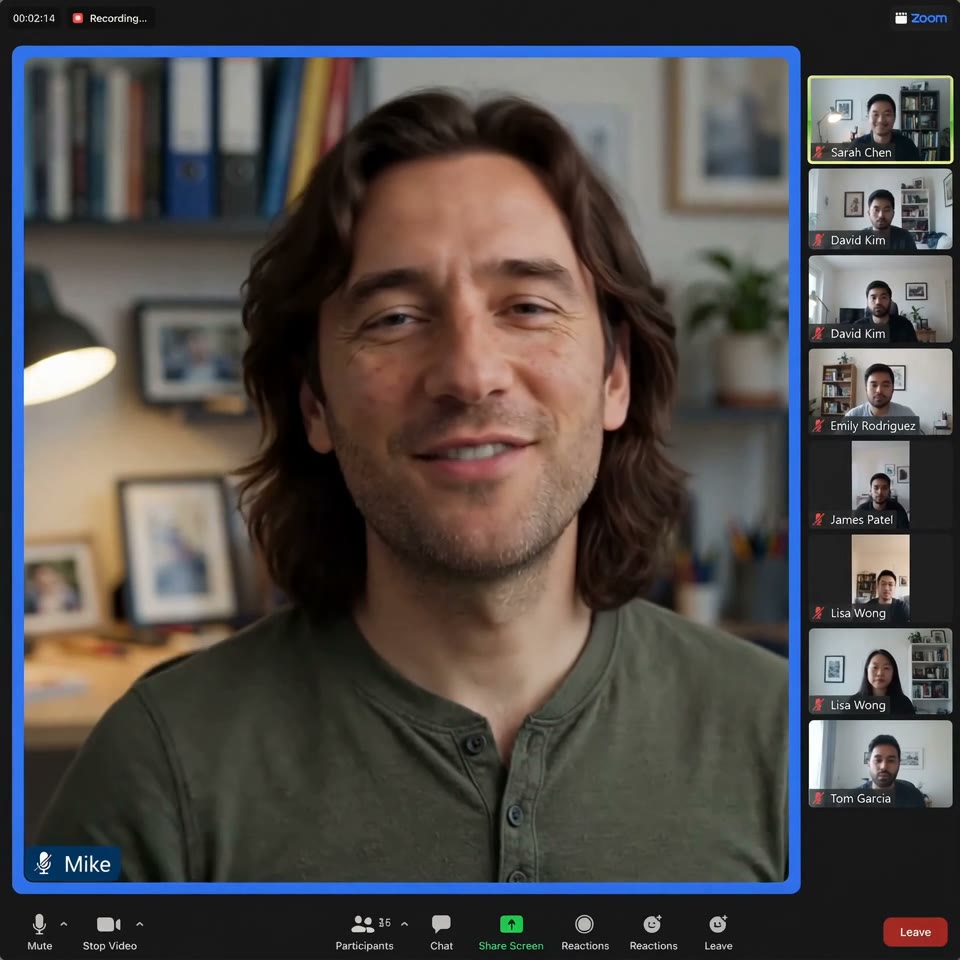Click the Emily Rodriguez name label
The width and height of the screenshot is (960, 960).
[872, 426]
